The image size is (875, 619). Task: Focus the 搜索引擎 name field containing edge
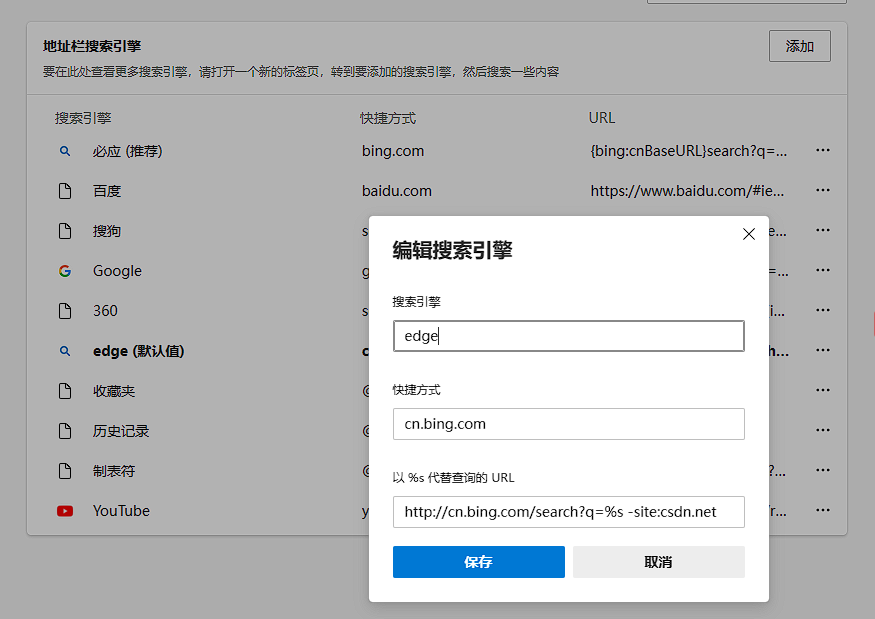[569, 336]
